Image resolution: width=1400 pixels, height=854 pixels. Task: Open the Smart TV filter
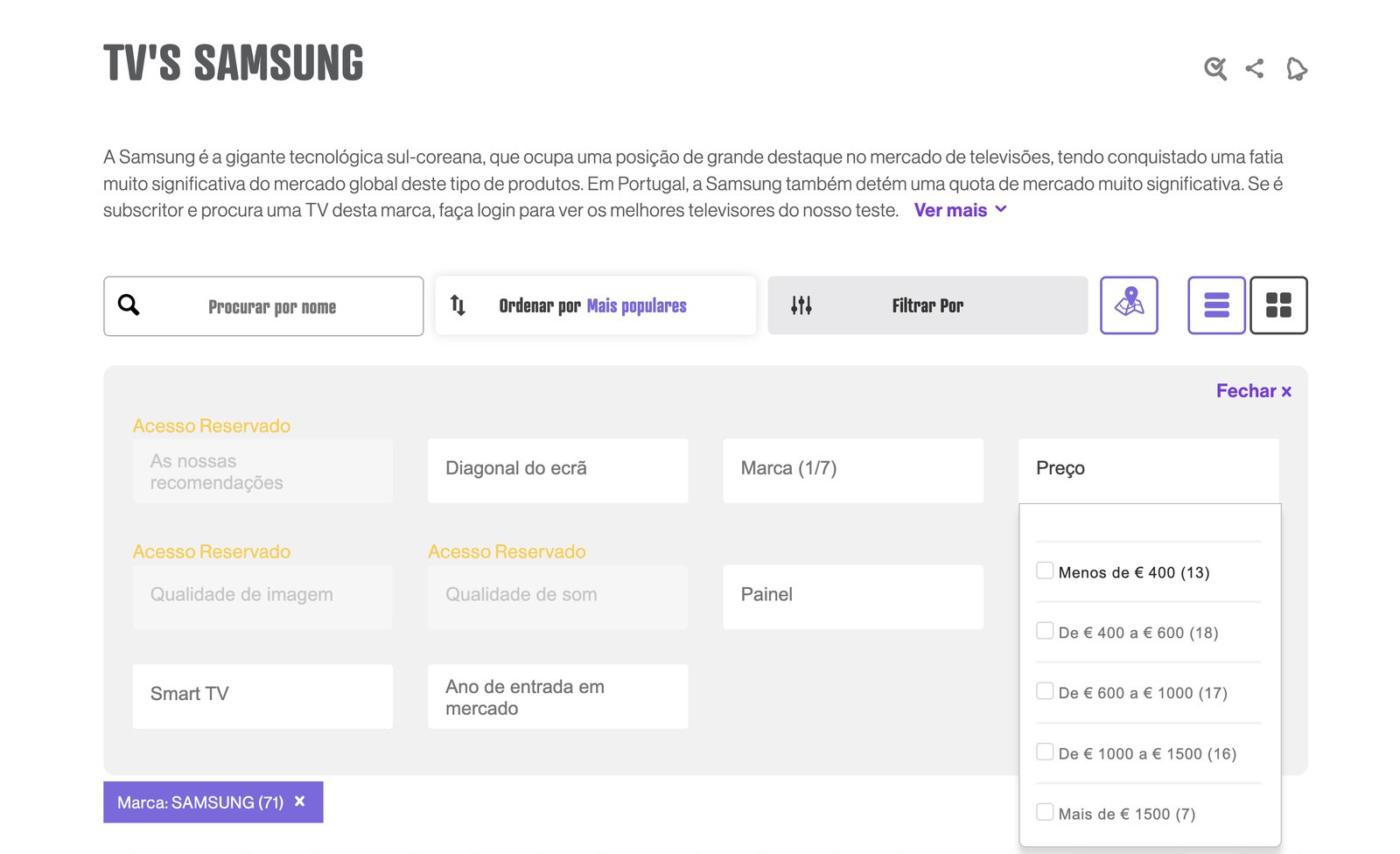[x=262, y=696]
